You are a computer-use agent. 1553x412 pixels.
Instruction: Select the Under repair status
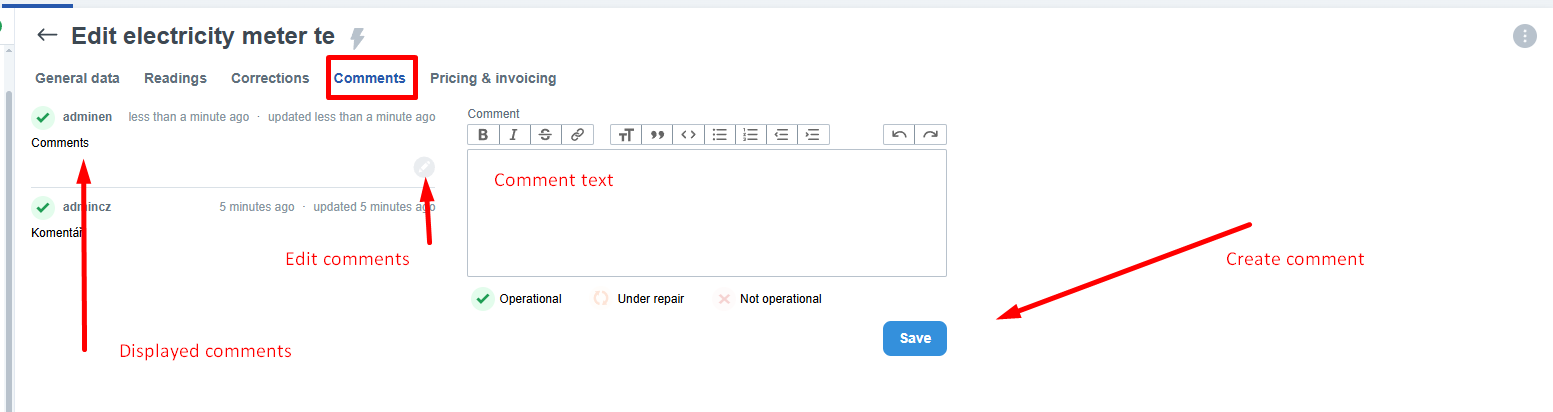click(x=601, y=299)
